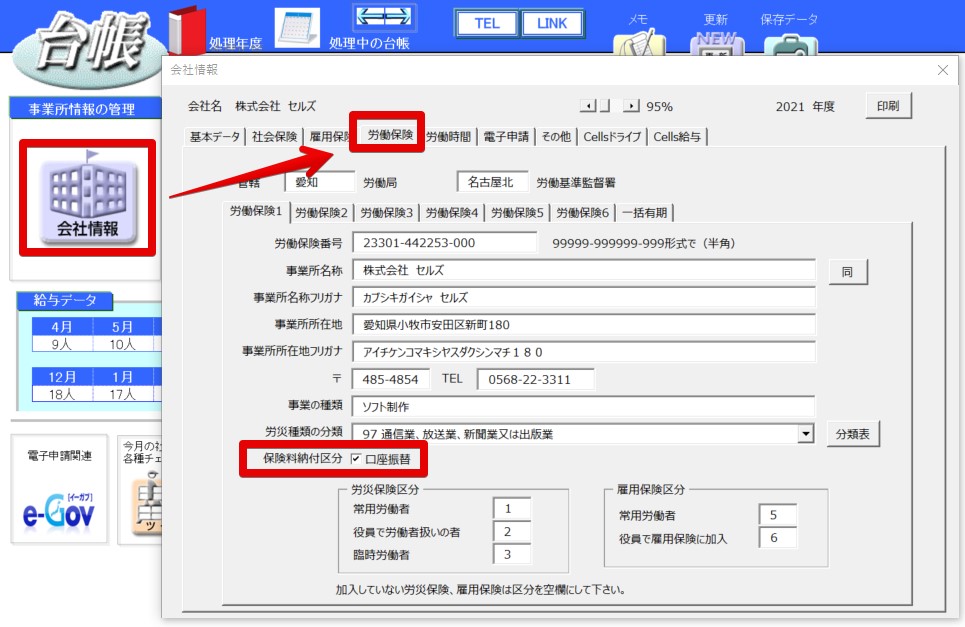Expand the 労災種類の分類 dropdown
The height and width of the screenshot is (627, 965).
tap(805, 434)
